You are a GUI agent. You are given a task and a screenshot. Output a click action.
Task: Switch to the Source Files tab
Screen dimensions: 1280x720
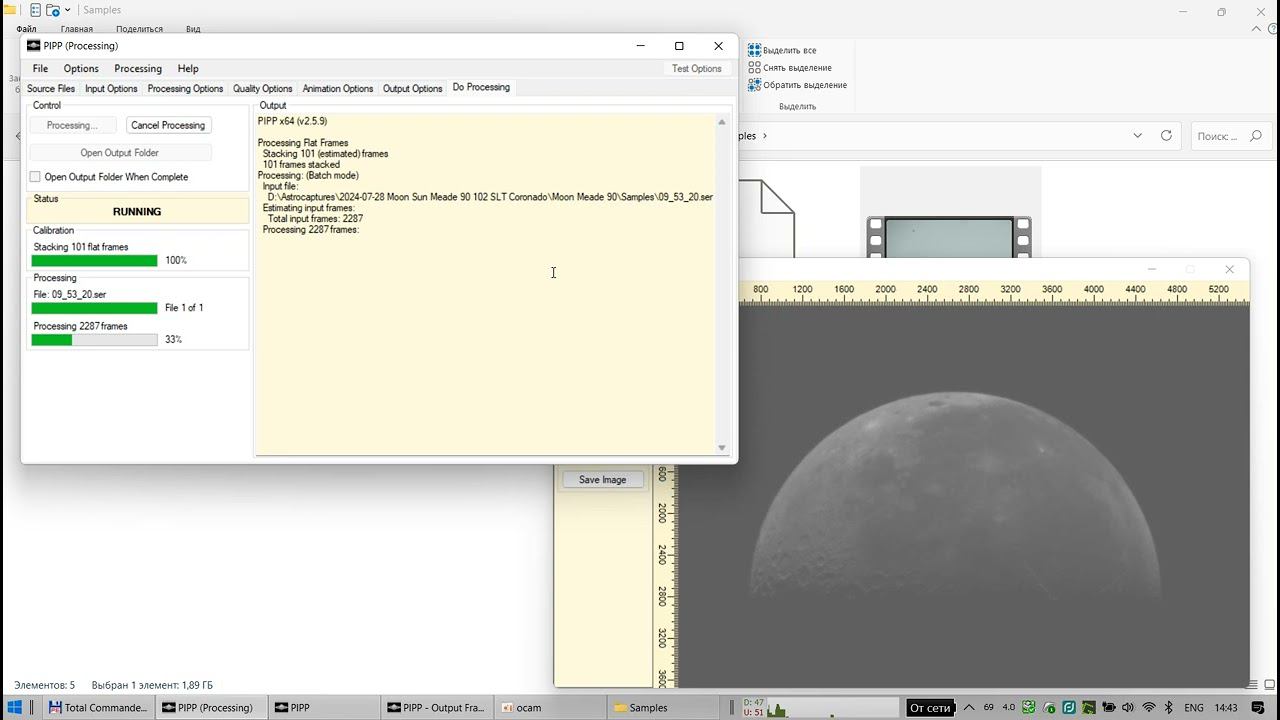point(51,89)
